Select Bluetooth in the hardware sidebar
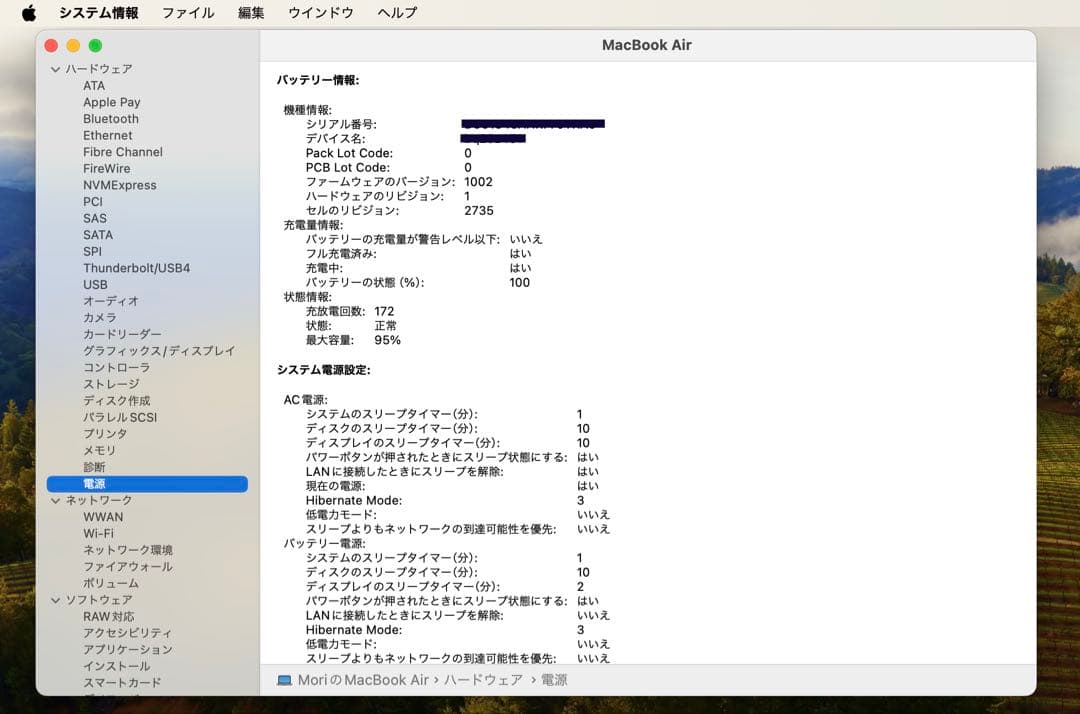 111,118
